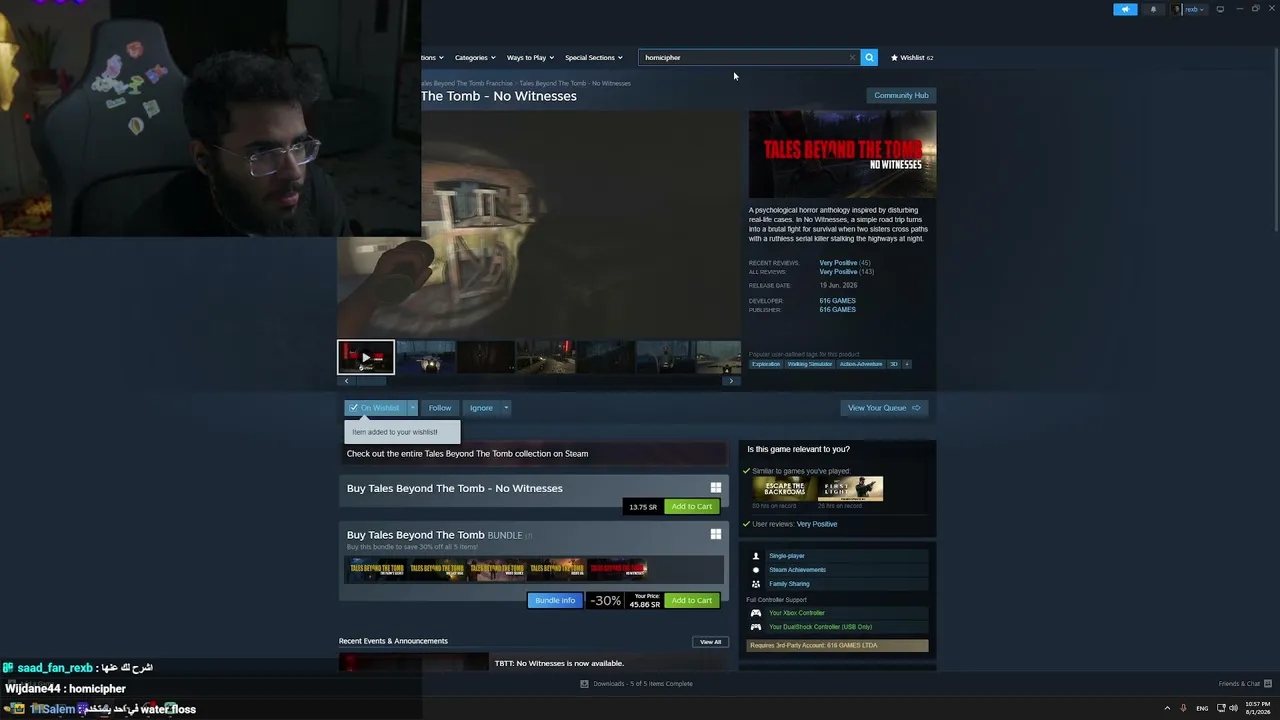Viewport: 1280px width, 720px height.
Task: Click the blue search magnifier button
Action: [x=869, y=57]
